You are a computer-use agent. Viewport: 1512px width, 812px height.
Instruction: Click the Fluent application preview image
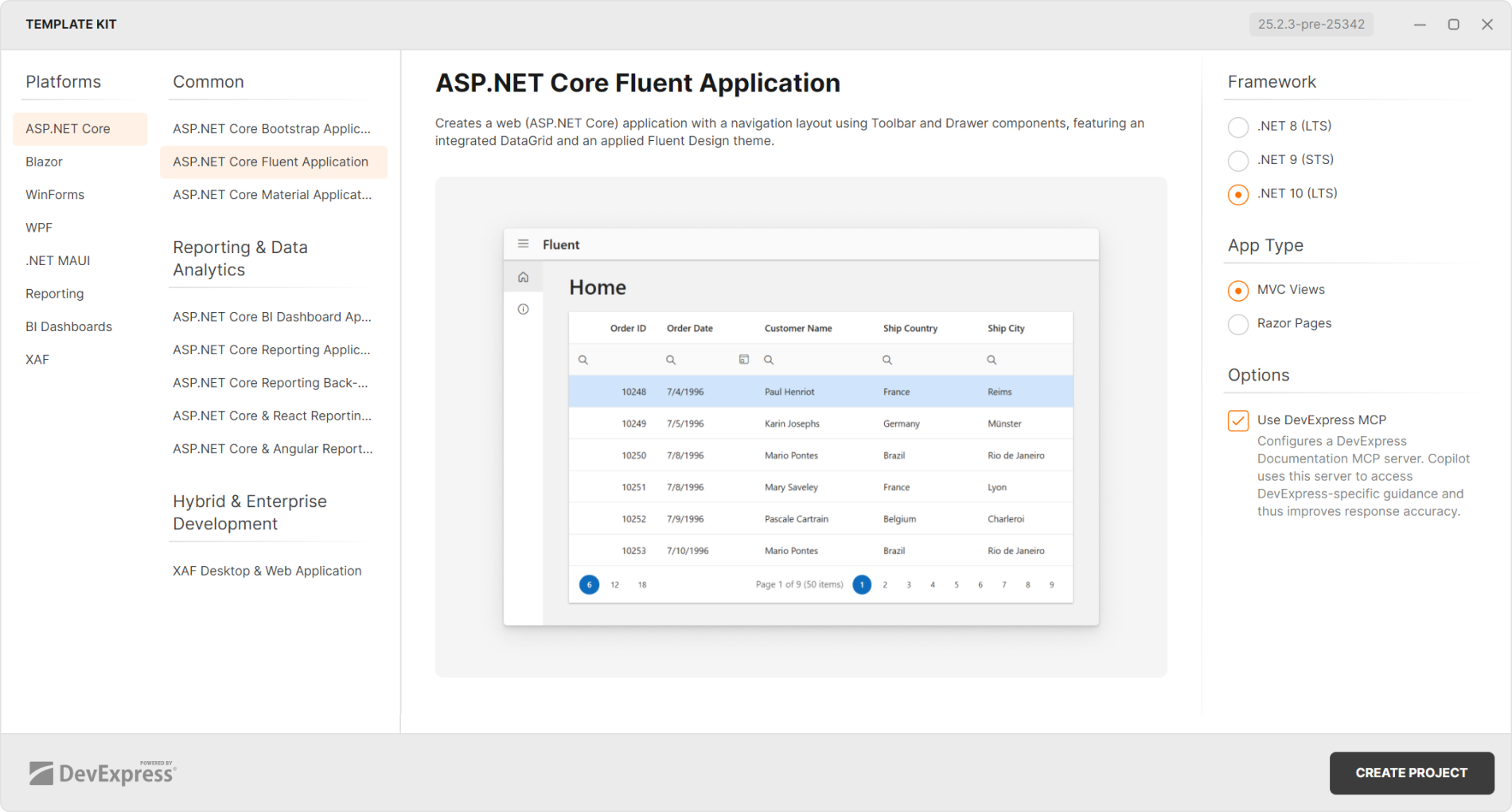coord(801,427)
